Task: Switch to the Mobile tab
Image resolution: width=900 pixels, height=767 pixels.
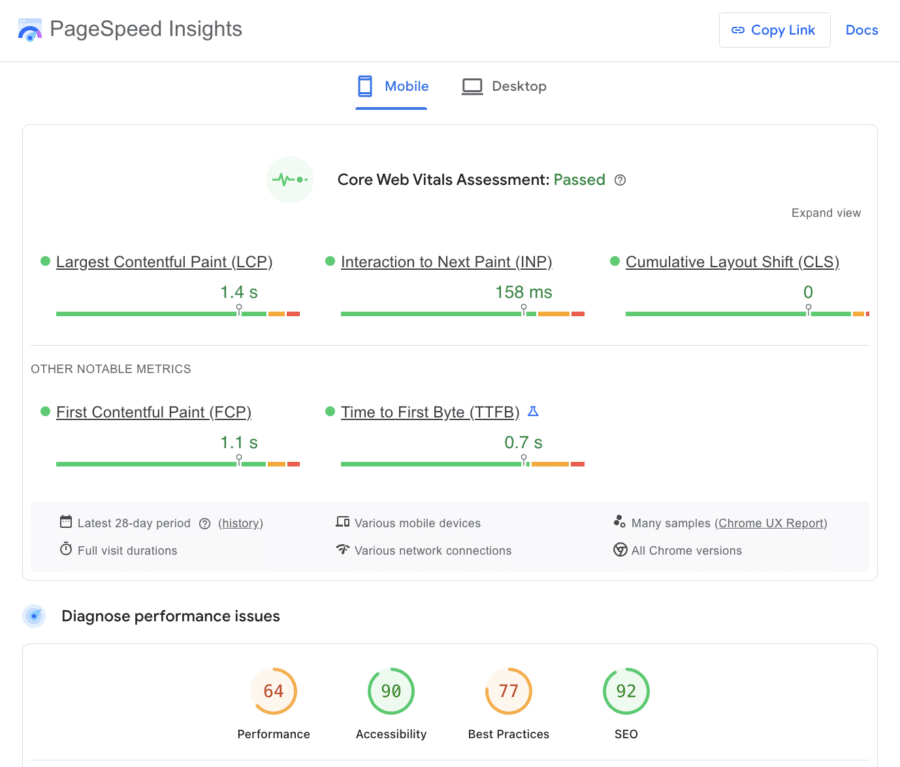Action: (391, 87)
